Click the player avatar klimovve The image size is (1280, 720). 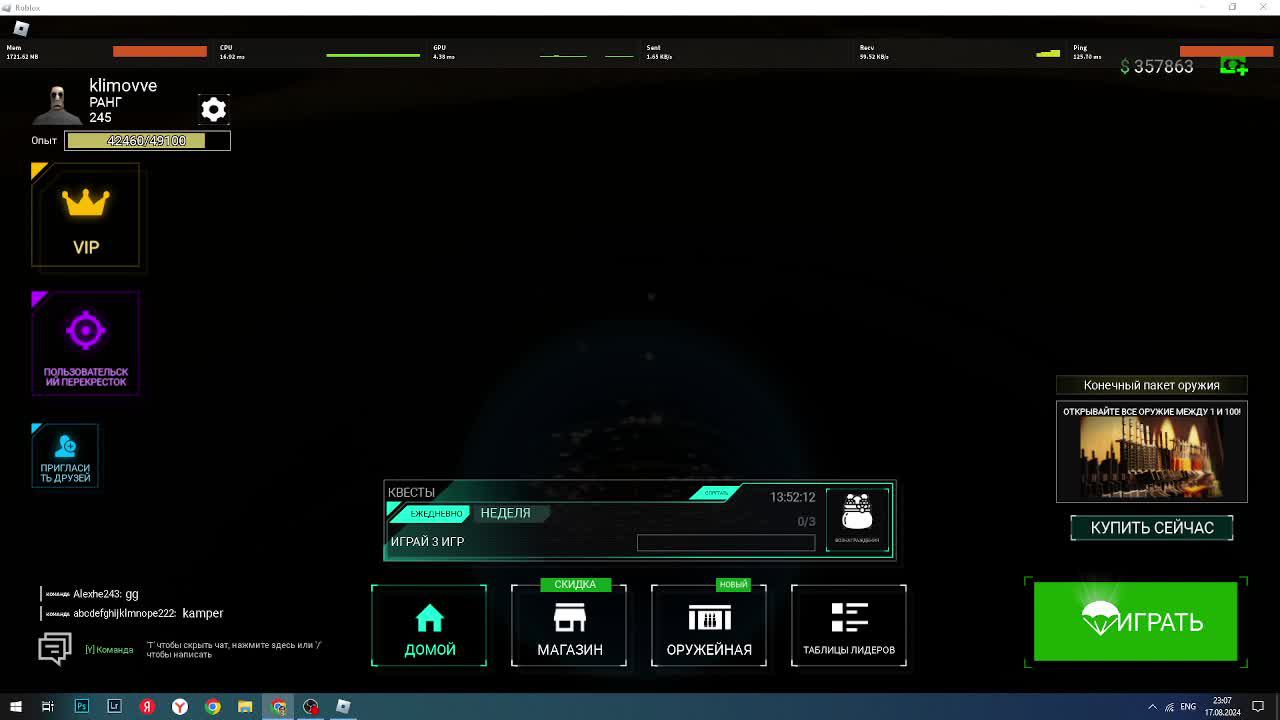tap(58, 103)
